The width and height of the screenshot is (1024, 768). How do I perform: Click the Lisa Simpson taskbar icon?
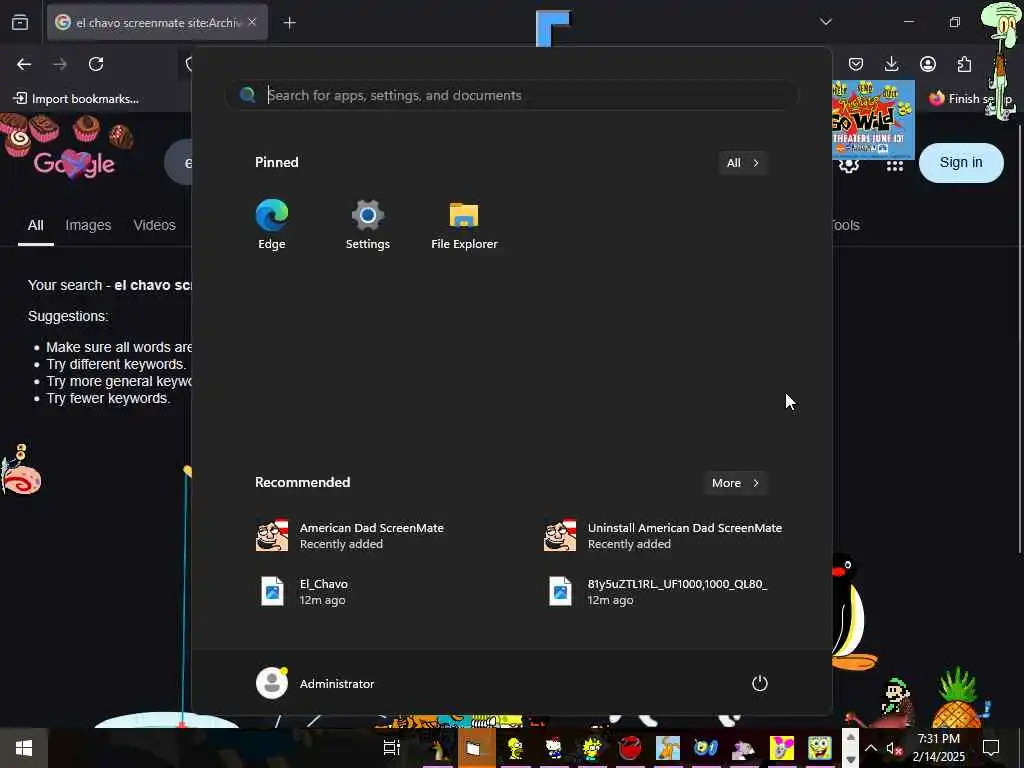pyautogui.click(x=592, y=748)
